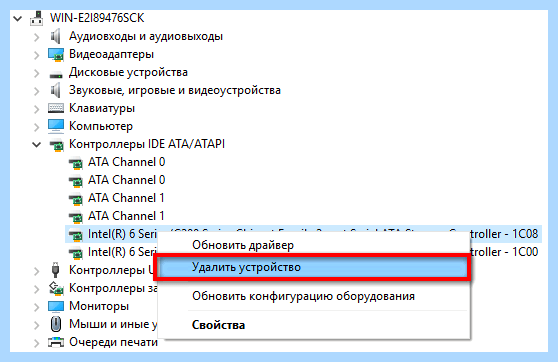Screen dimensions: 558x362
Task: Select the Intel(R) 6 Series 1C00 row text
Action: click(122, 252)
